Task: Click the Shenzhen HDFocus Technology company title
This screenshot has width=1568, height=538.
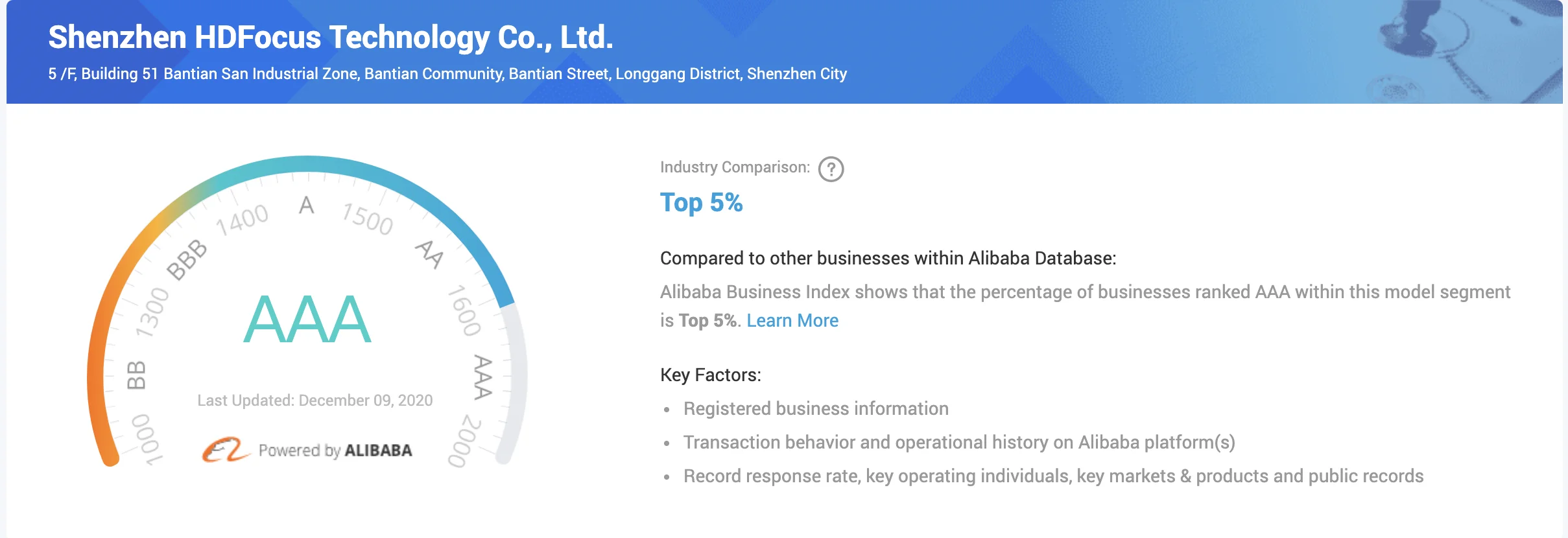Action: [x=330, y=37]
